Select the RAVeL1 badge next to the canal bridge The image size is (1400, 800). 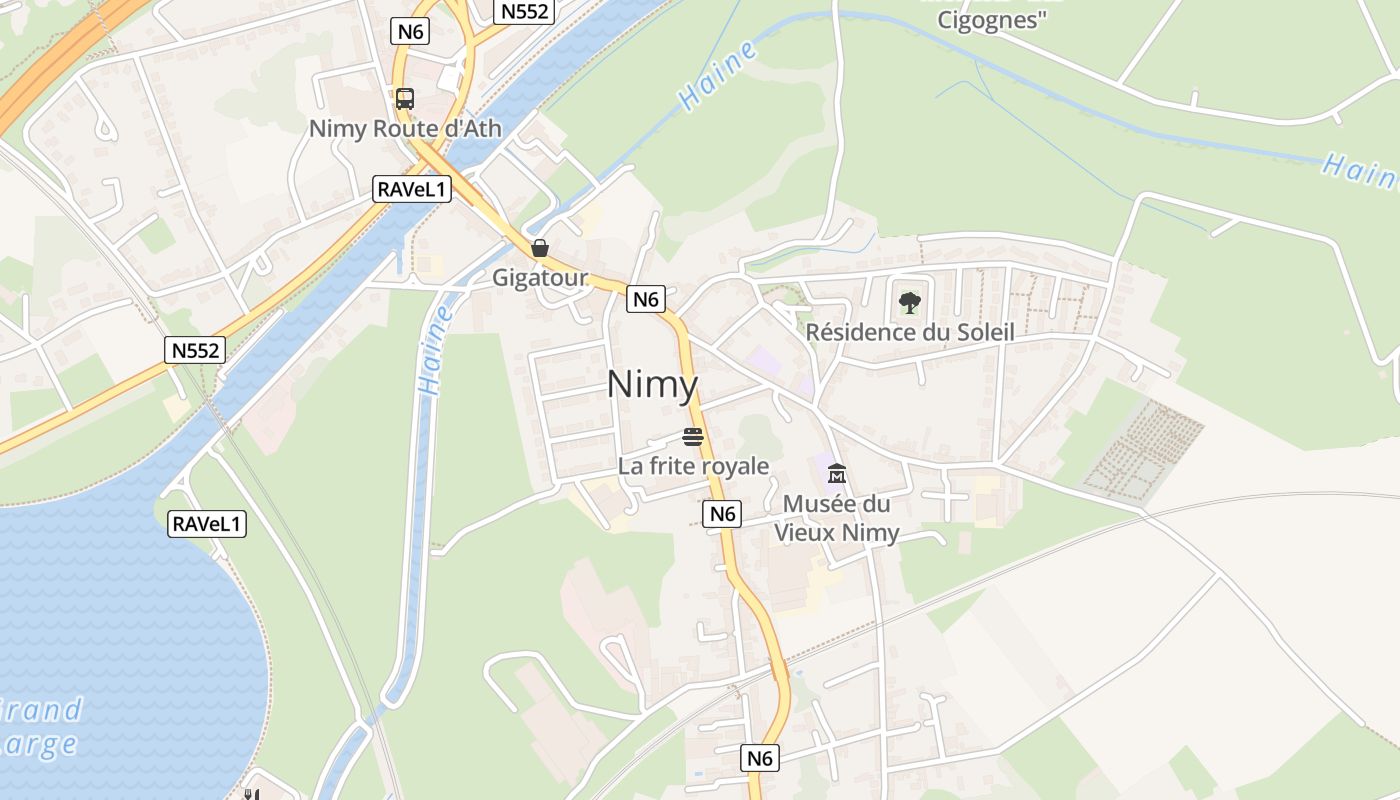tap(412, 189)
